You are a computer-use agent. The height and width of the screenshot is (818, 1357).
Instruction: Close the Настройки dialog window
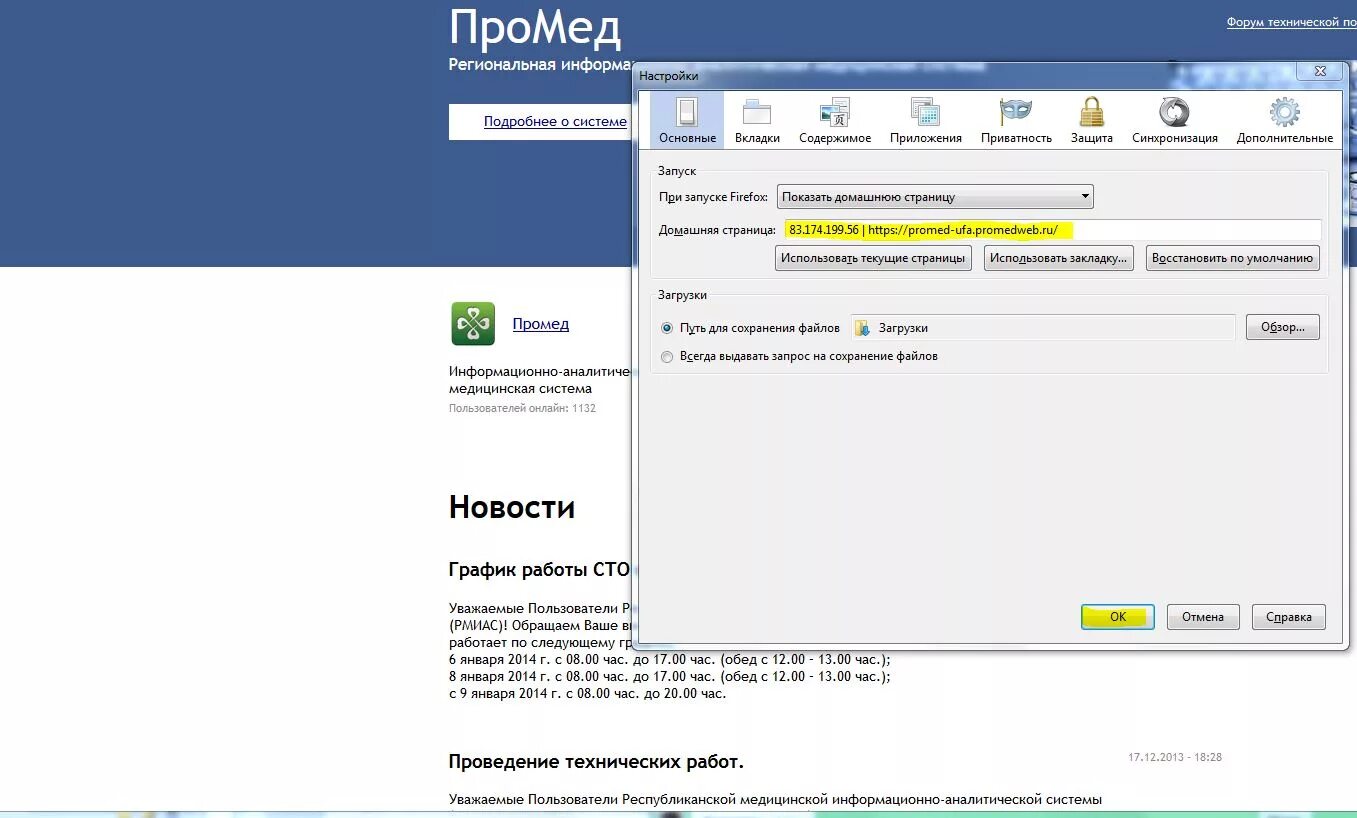coord(1320,71)
